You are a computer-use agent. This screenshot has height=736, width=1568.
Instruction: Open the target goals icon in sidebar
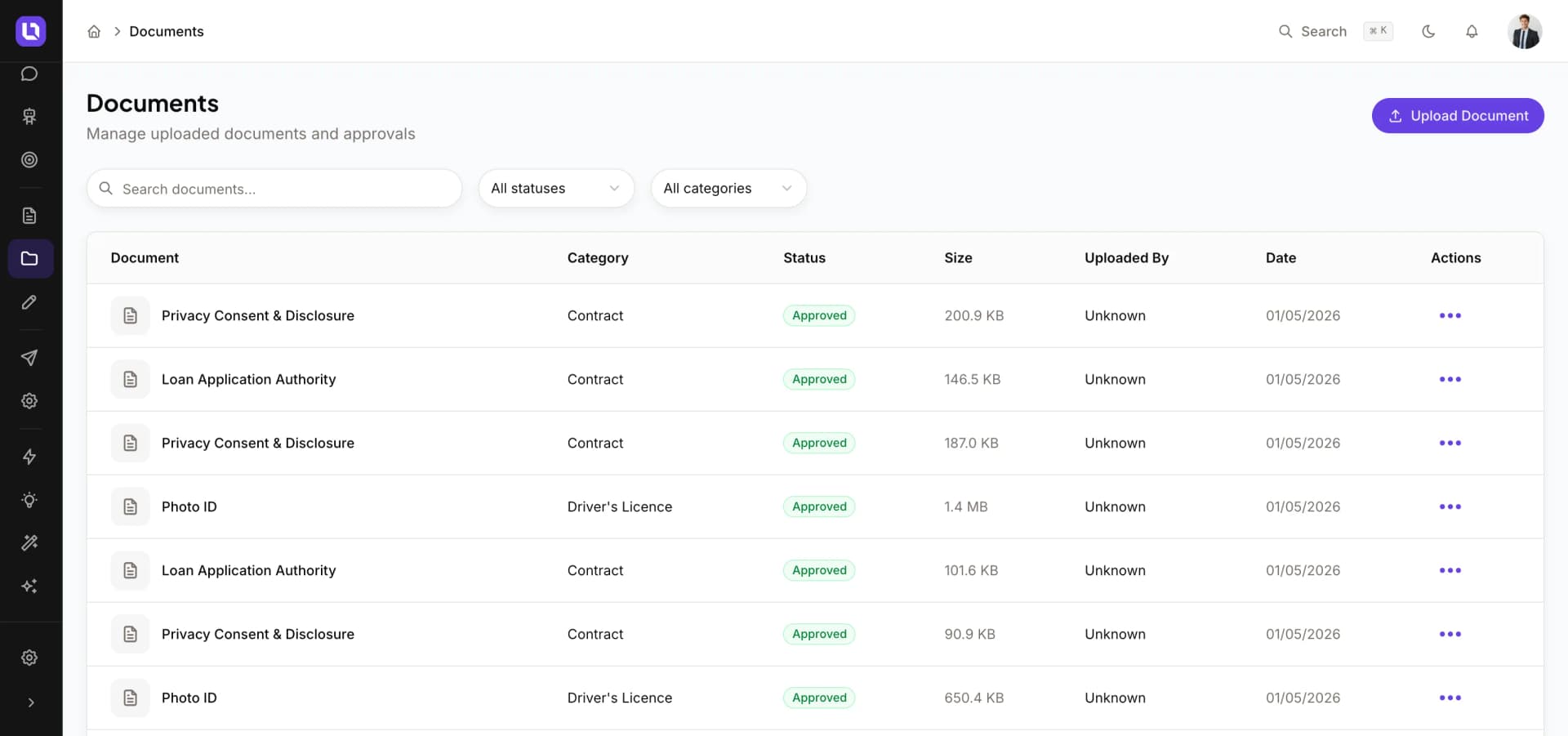(29, 160)
